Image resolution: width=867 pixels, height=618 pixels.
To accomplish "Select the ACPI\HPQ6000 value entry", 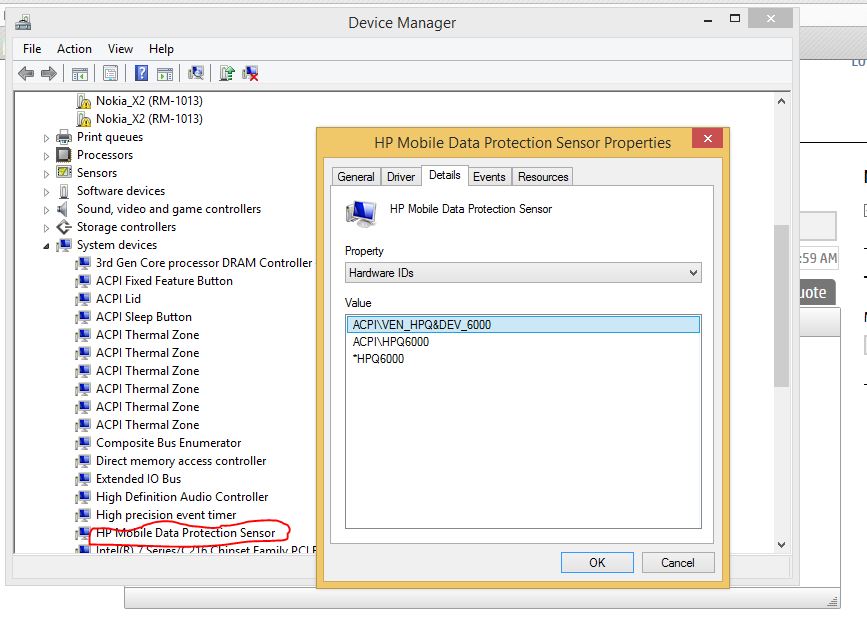I will 391,342.
